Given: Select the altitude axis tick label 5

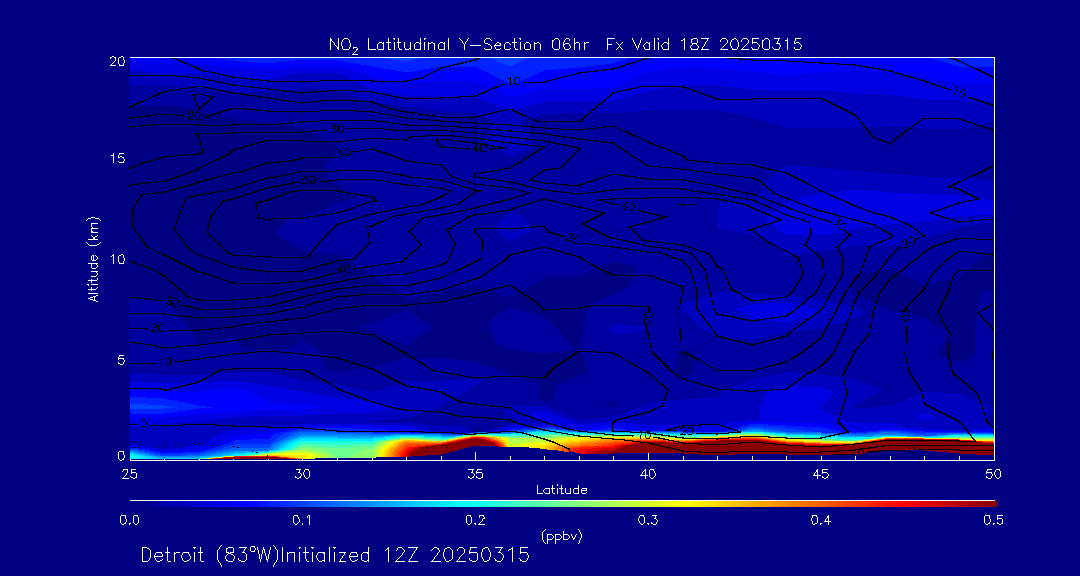Looking at the screenshot, I should point(121,360).
